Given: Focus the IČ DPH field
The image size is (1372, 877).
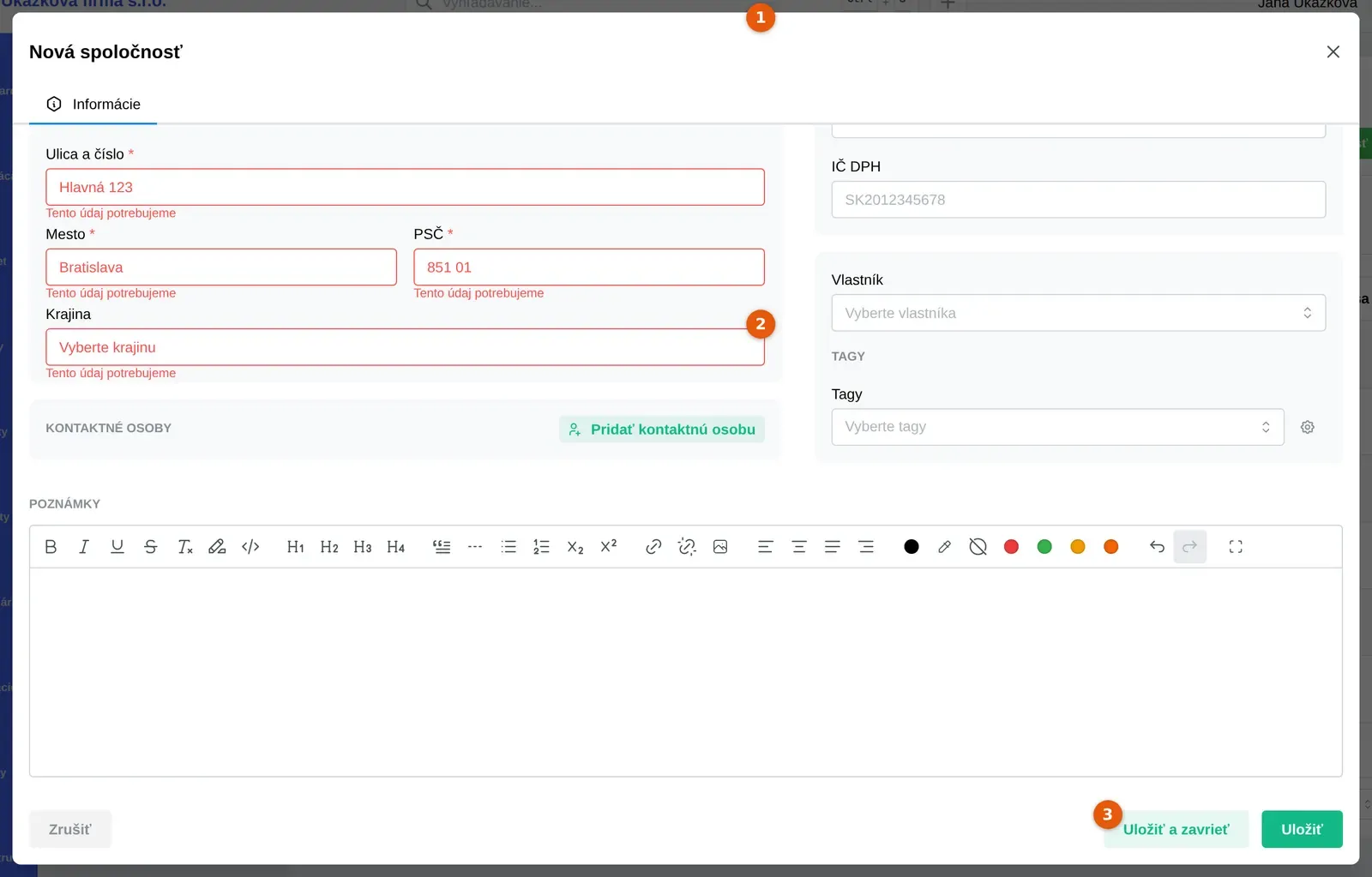Looking at the screenshot, I should (1079, 200).
